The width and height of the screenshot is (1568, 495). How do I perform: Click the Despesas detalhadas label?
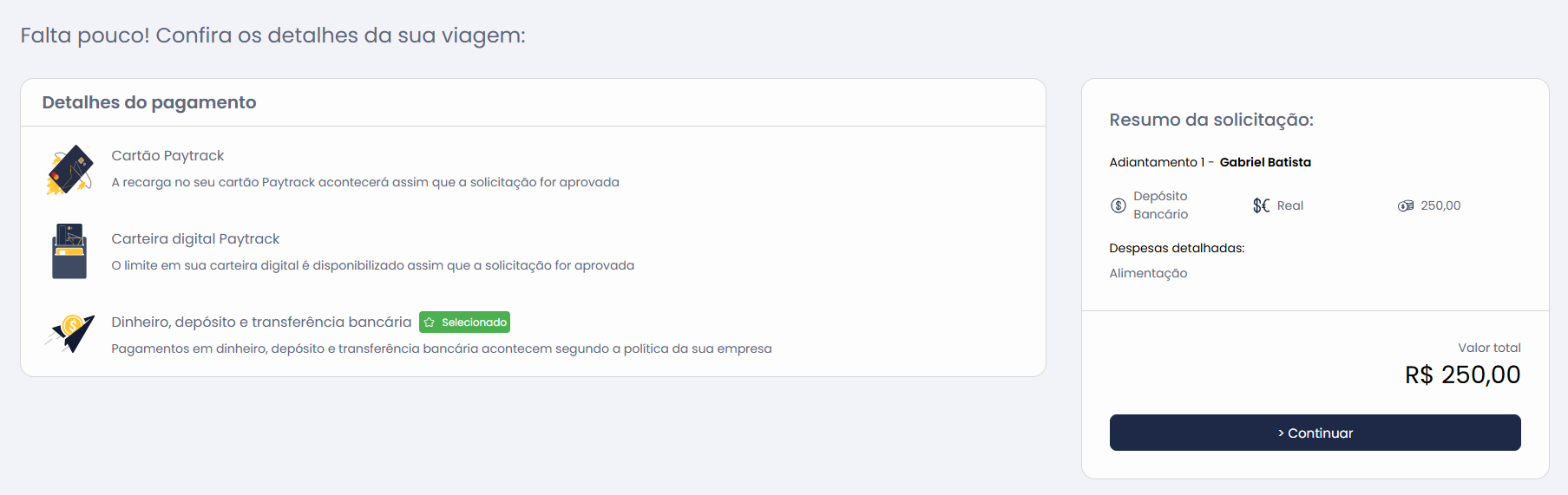(x=1177, y=248)
